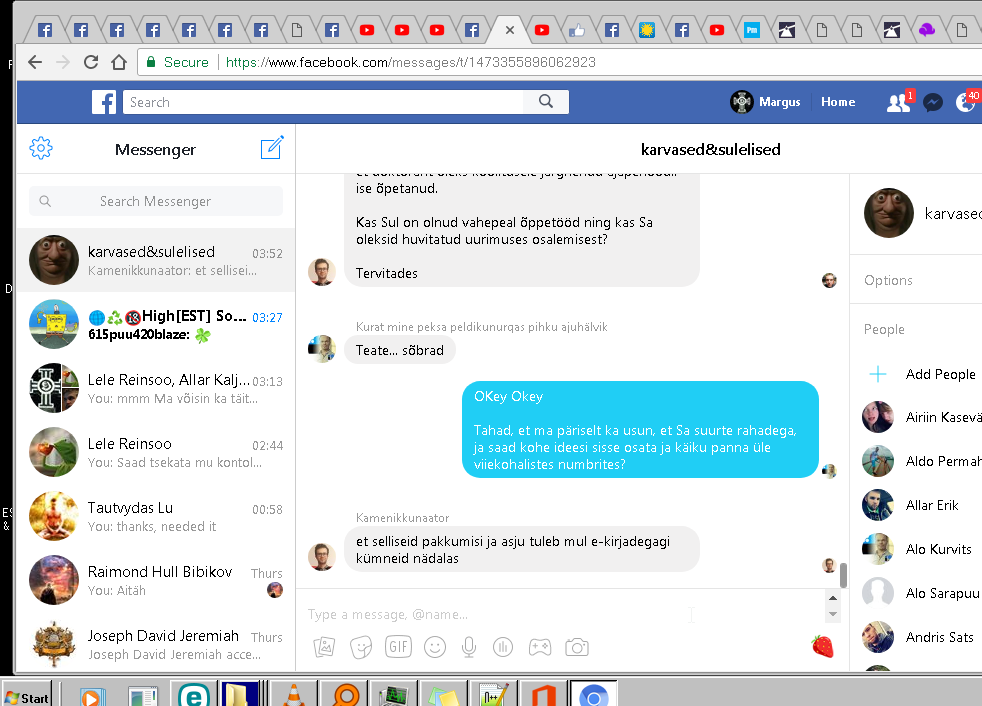
Task: Click the Secure lock indicator
Action: 177,62
